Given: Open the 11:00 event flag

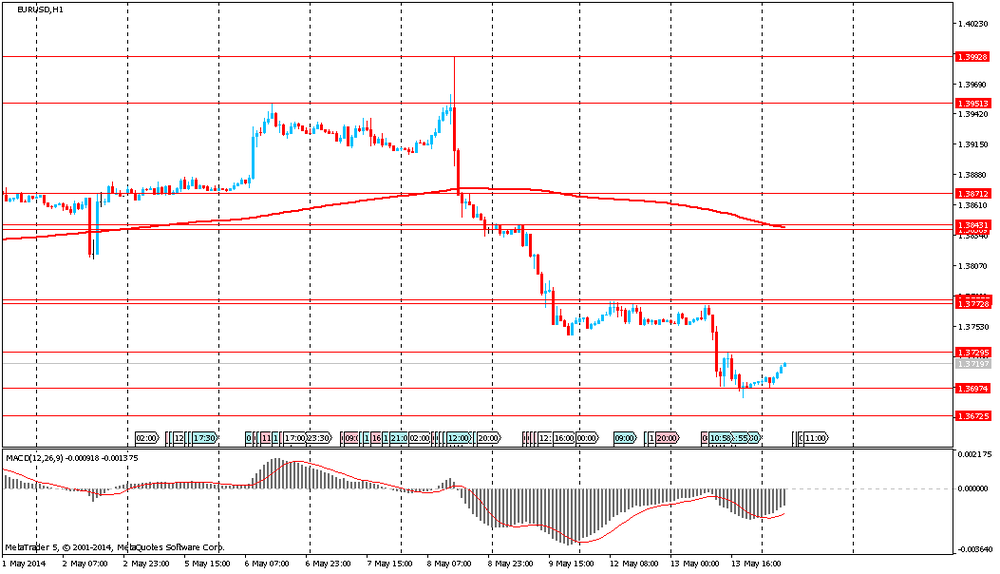Looking at the screenshot, I should [815, 438].
